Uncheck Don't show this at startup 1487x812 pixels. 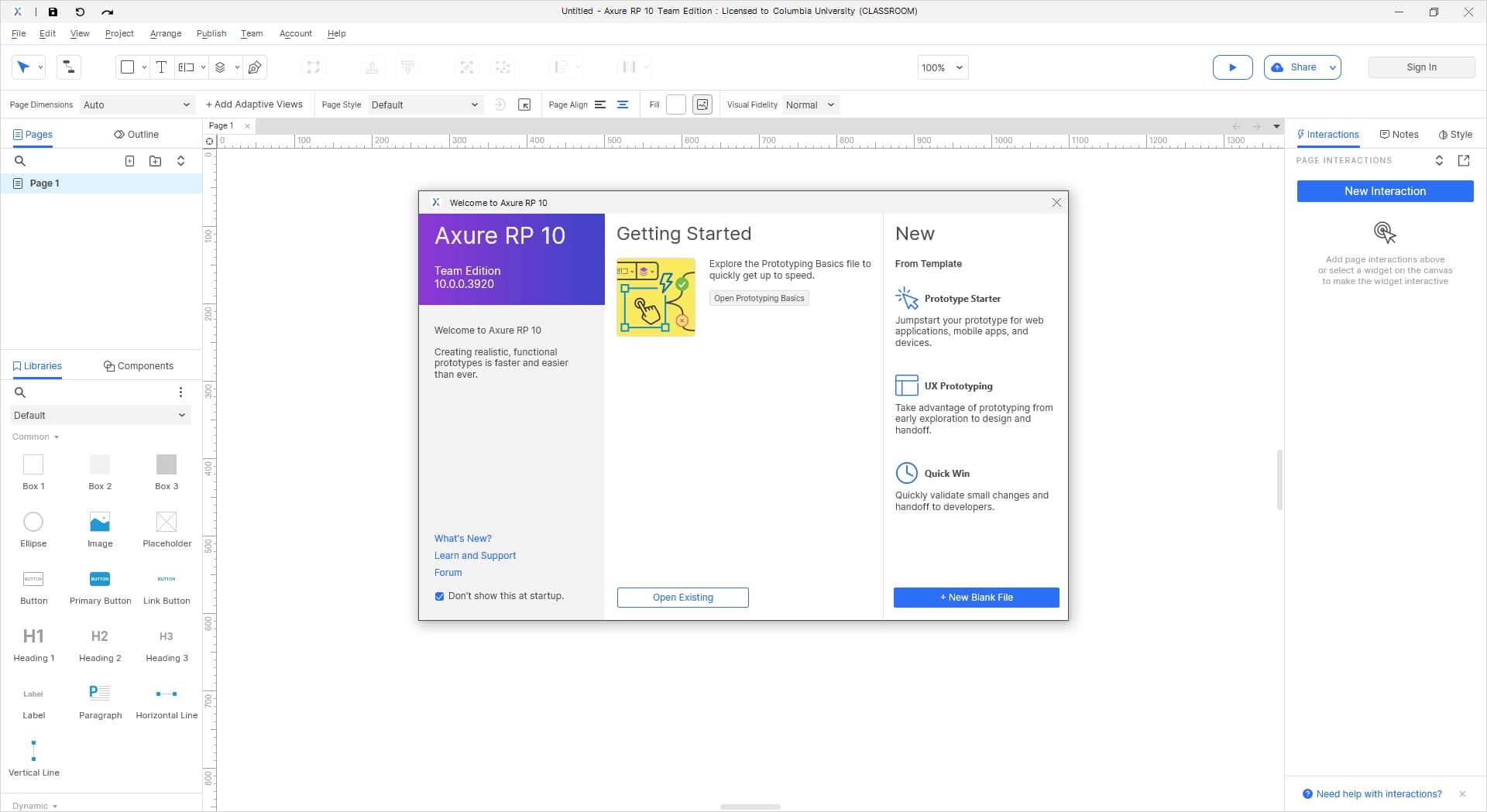click(439, 596)
